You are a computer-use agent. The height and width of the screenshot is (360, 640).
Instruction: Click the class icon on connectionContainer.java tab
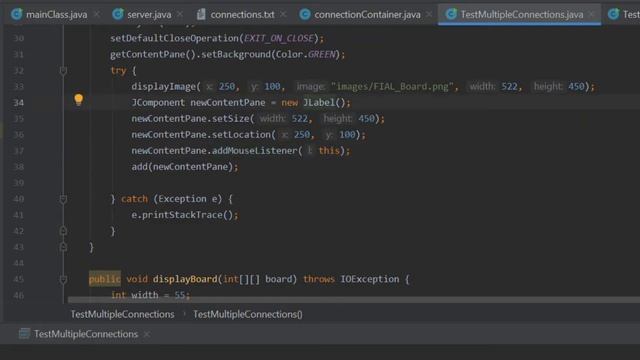(304, 15)
